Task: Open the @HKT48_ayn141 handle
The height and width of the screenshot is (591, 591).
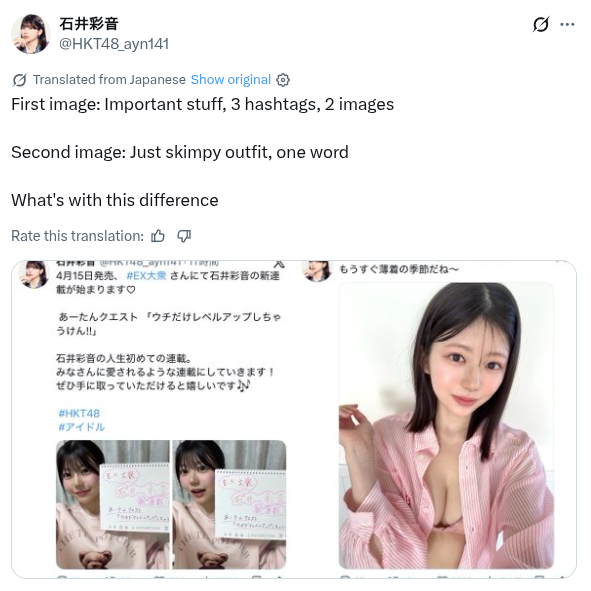Action: [x=114, y=44]
